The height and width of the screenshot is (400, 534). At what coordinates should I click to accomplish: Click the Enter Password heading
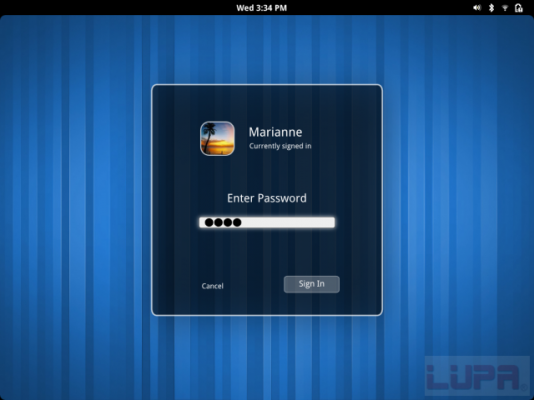(267, 198)
